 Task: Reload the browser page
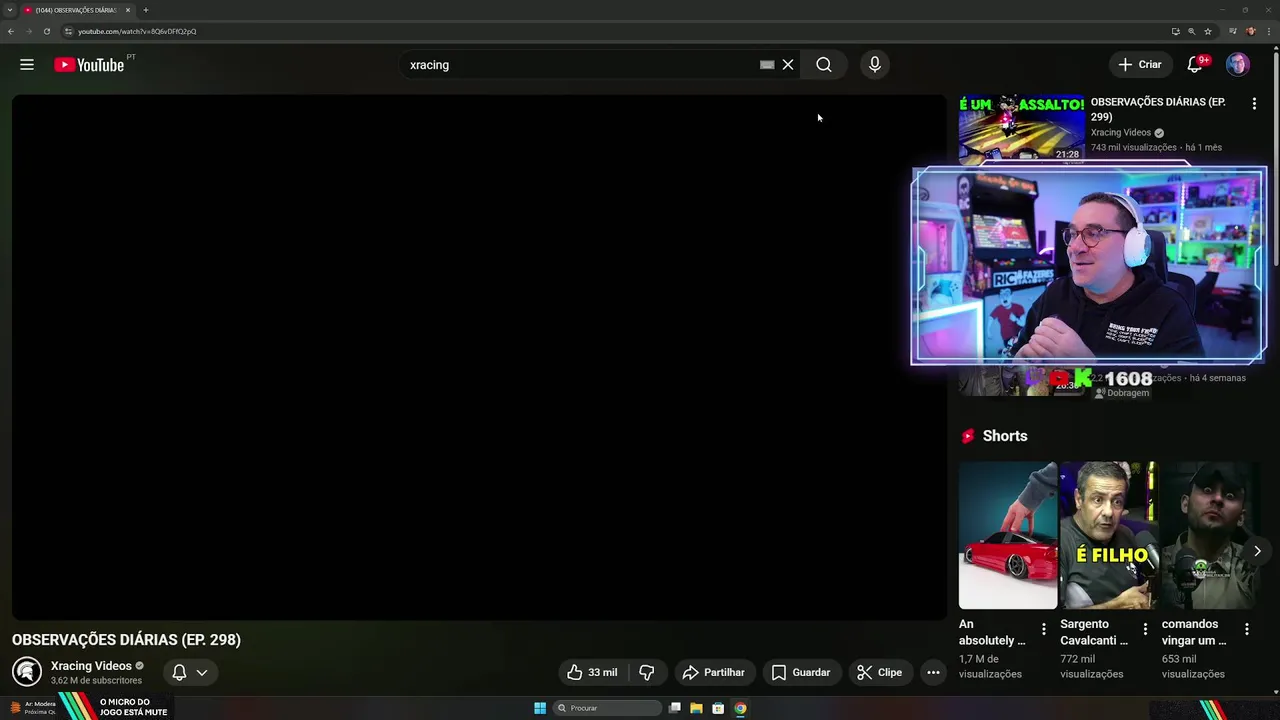click(46, 31)
